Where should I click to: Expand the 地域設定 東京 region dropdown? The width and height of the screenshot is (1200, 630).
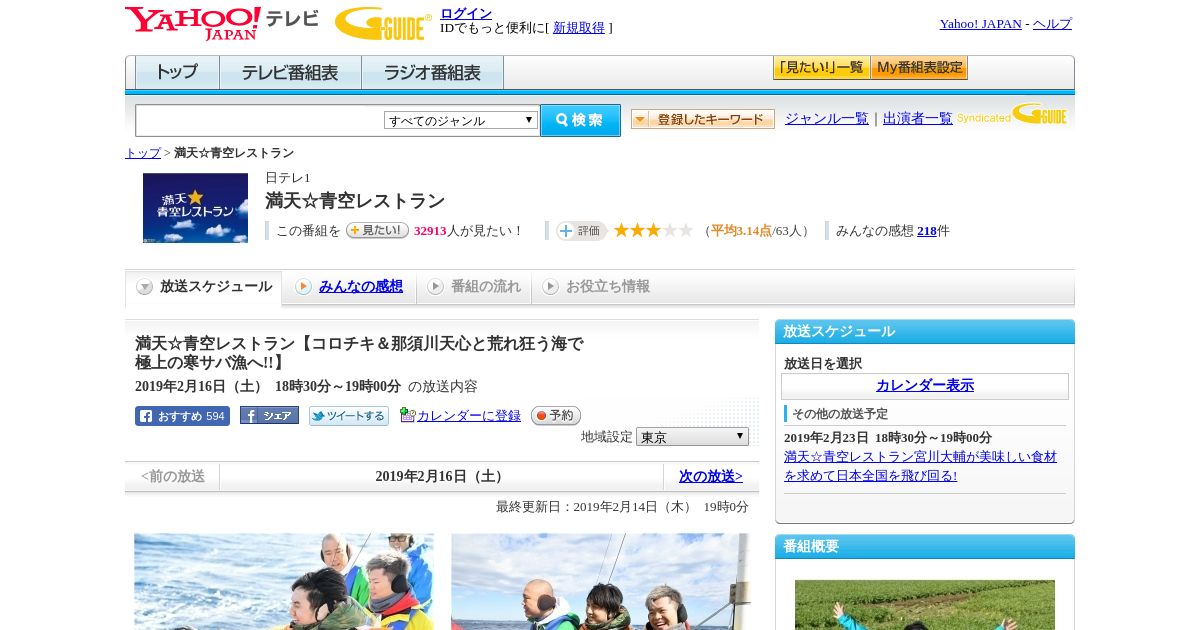[x=692, y=437]
